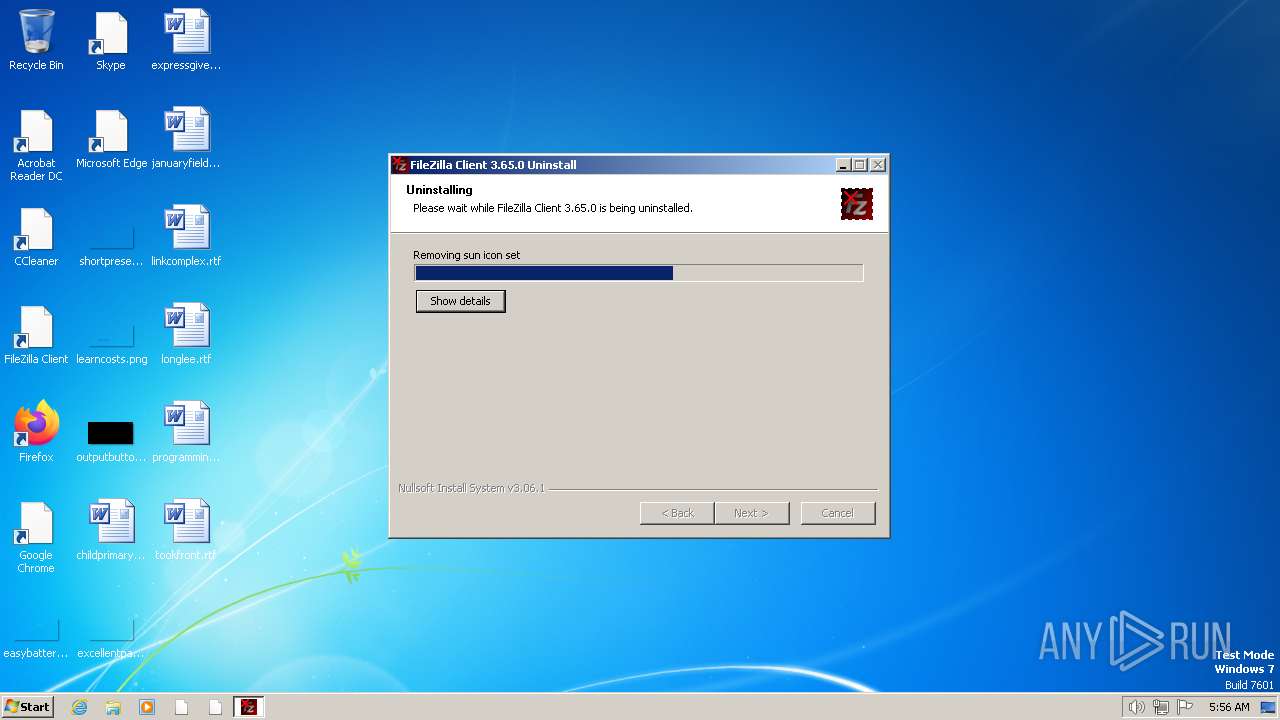The width and height of the screenshot is (1280, 720).
Task: Select the Microsoft Edge desktop shortcut
Action: coord(111,139)
